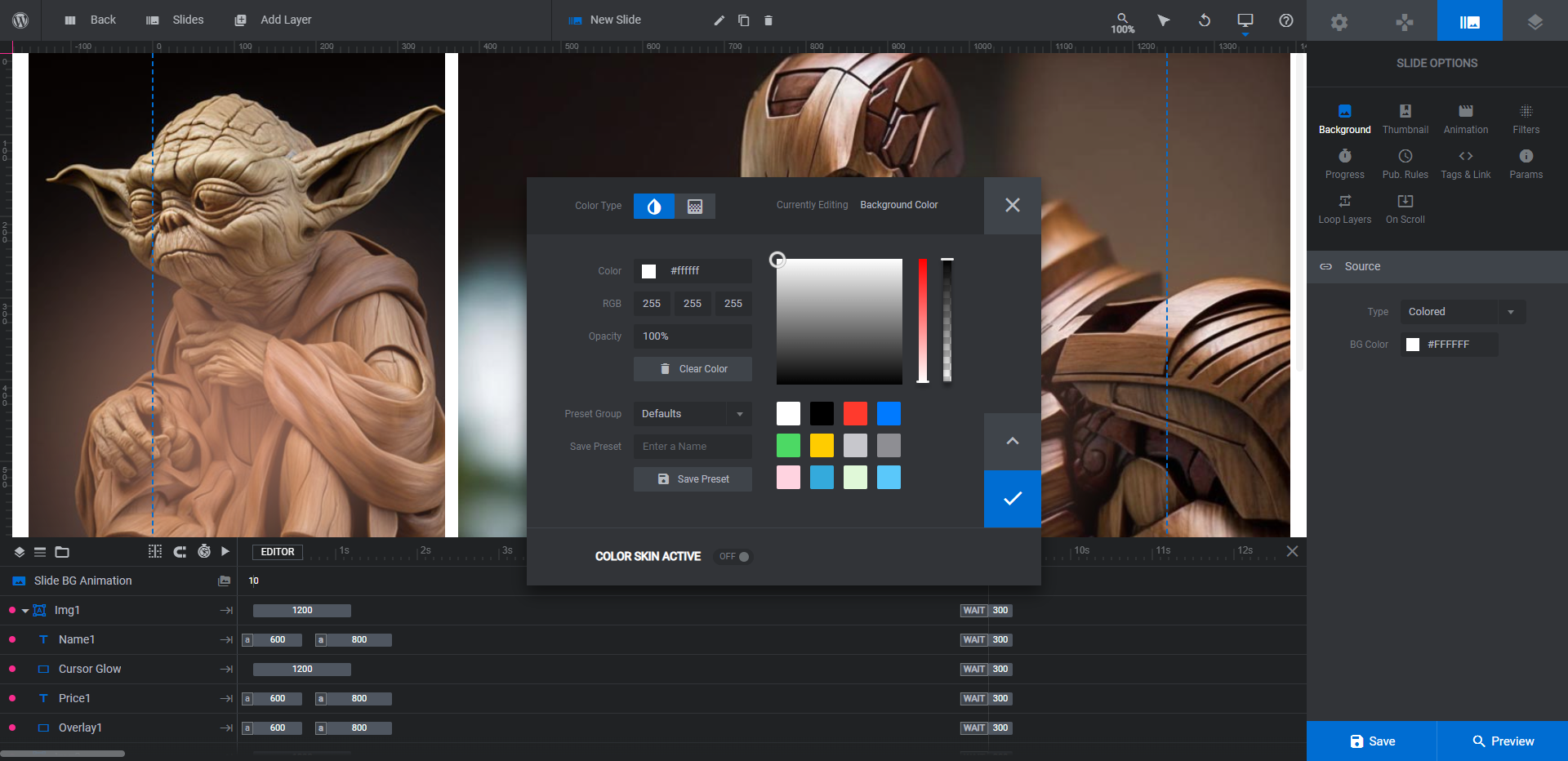Pick the green preset swatch
The image size is (1568, 761).
click(788, 446)
